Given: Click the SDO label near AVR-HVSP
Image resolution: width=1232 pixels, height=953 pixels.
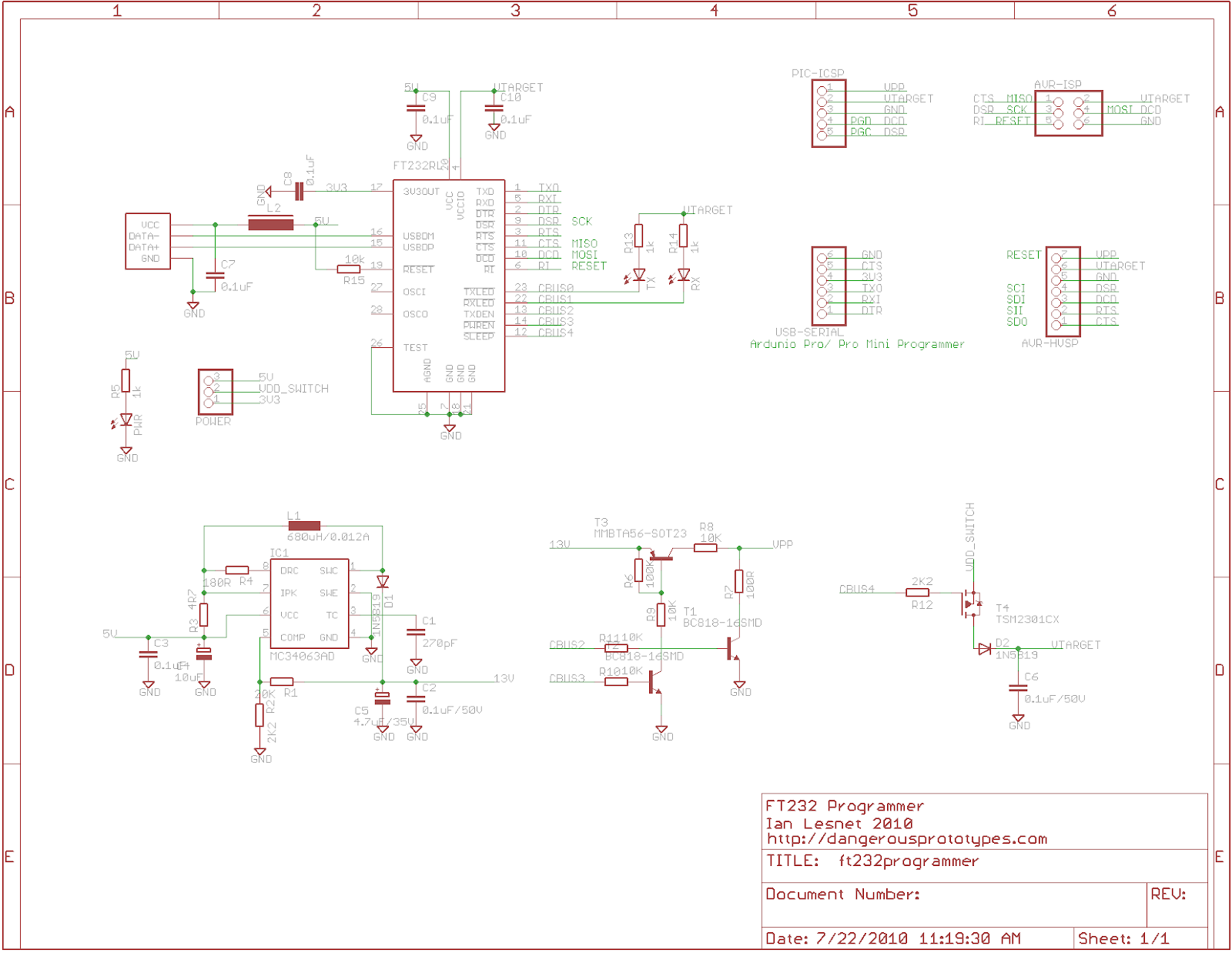Looking at the screenshot, I should pos(1016,322).
